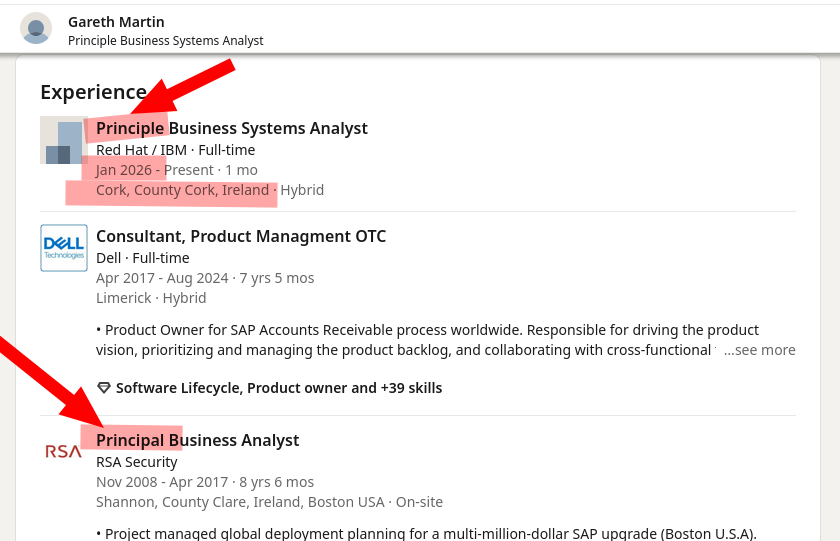Image resolution: width=840 pixels, height=541 pixels.
Task: Click the Red Hat / IBM · Full-time text
Action: (175, 150)
